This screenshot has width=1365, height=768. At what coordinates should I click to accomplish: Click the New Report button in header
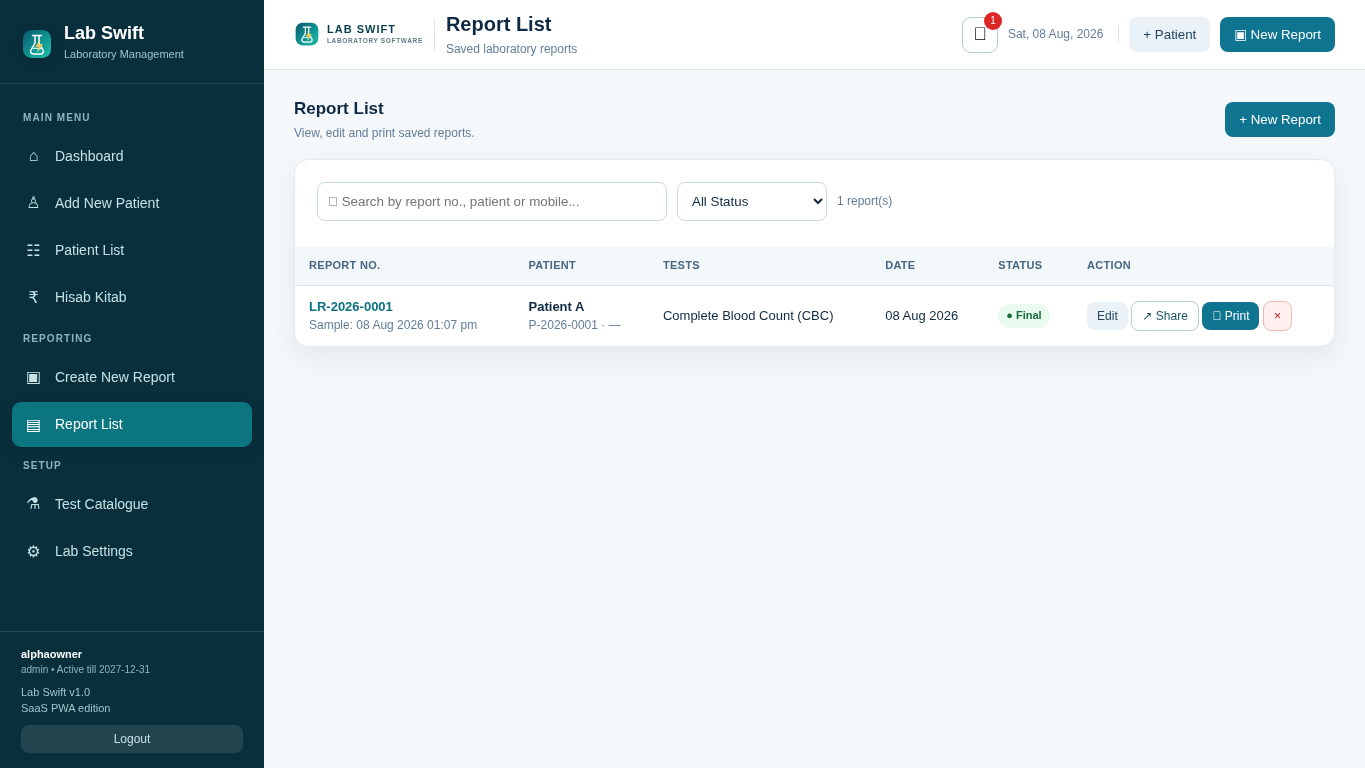[1277, 34]
